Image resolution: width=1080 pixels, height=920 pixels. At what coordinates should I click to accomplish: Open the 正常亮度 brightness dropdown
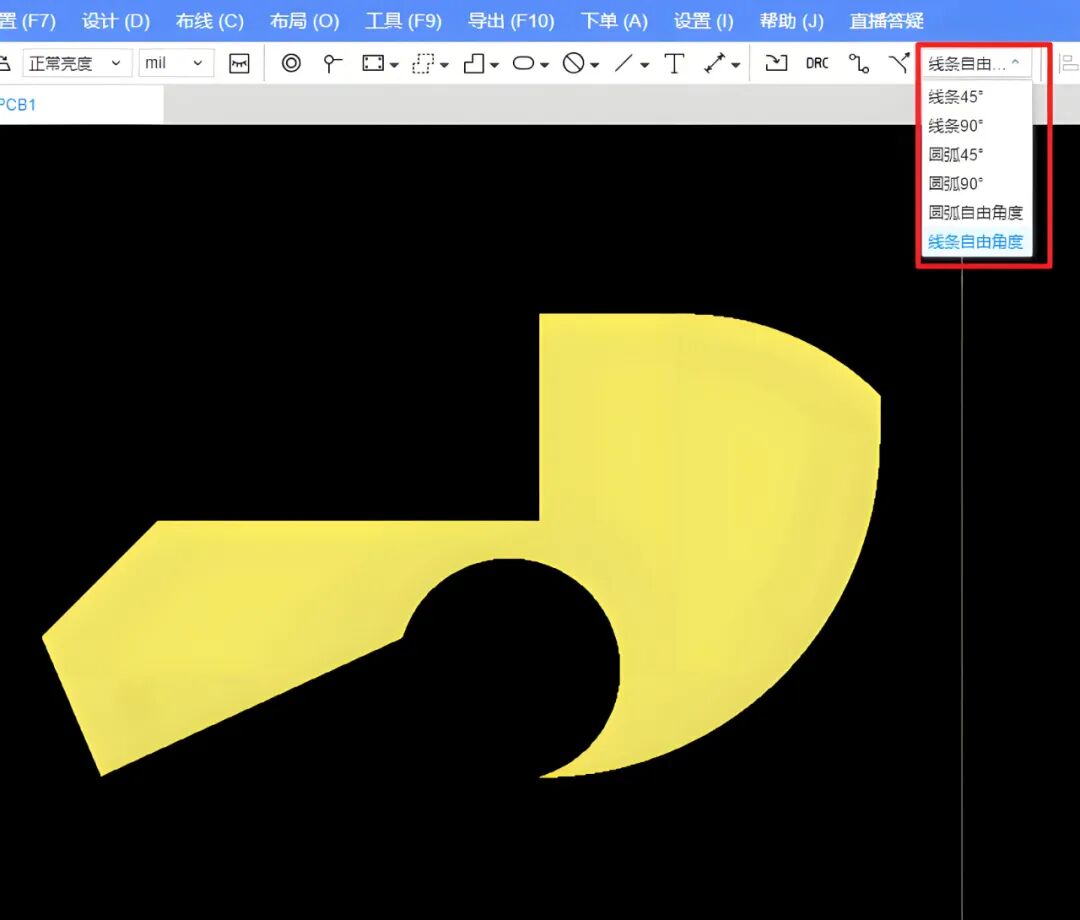pyautogui.click(x=77, y=63)
